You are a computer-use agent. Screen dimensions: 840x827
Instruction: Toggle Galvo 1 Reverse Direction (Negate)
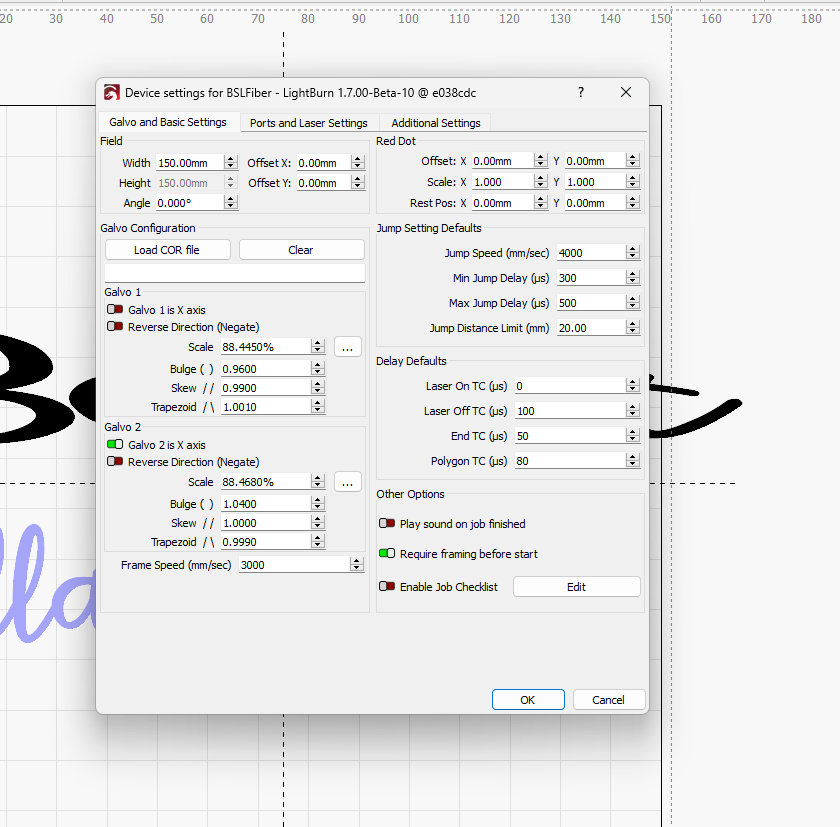(115, 327)
